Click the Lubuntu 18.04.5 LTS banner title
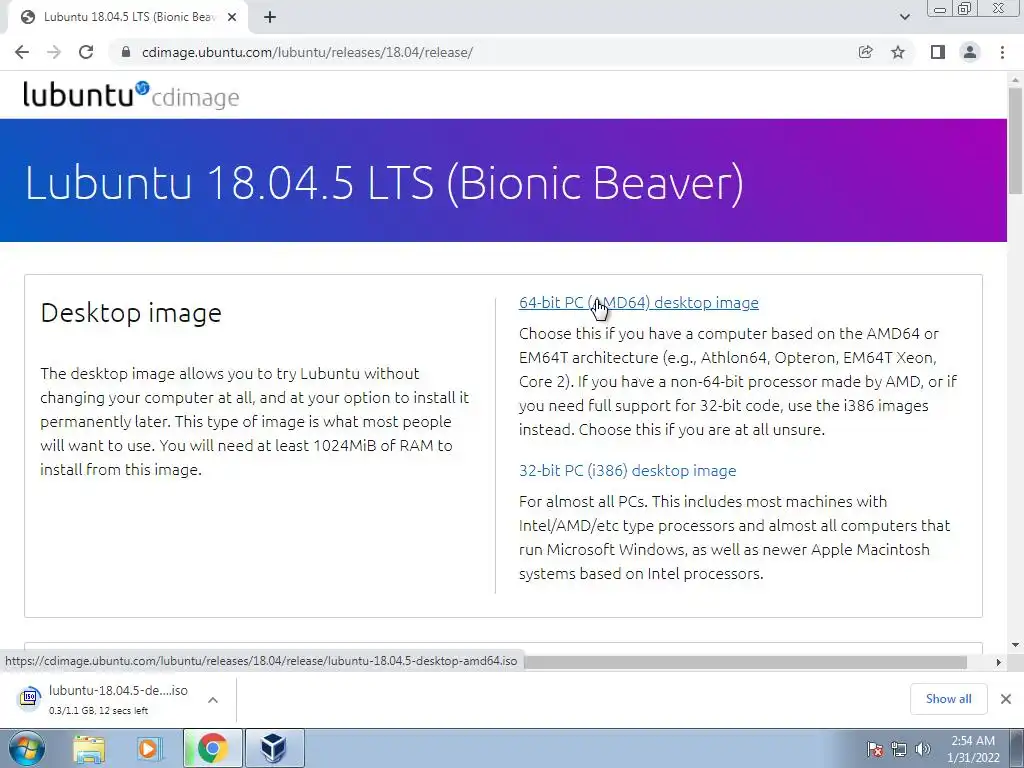The image size is (1024, 768). (x=384, y=182)
